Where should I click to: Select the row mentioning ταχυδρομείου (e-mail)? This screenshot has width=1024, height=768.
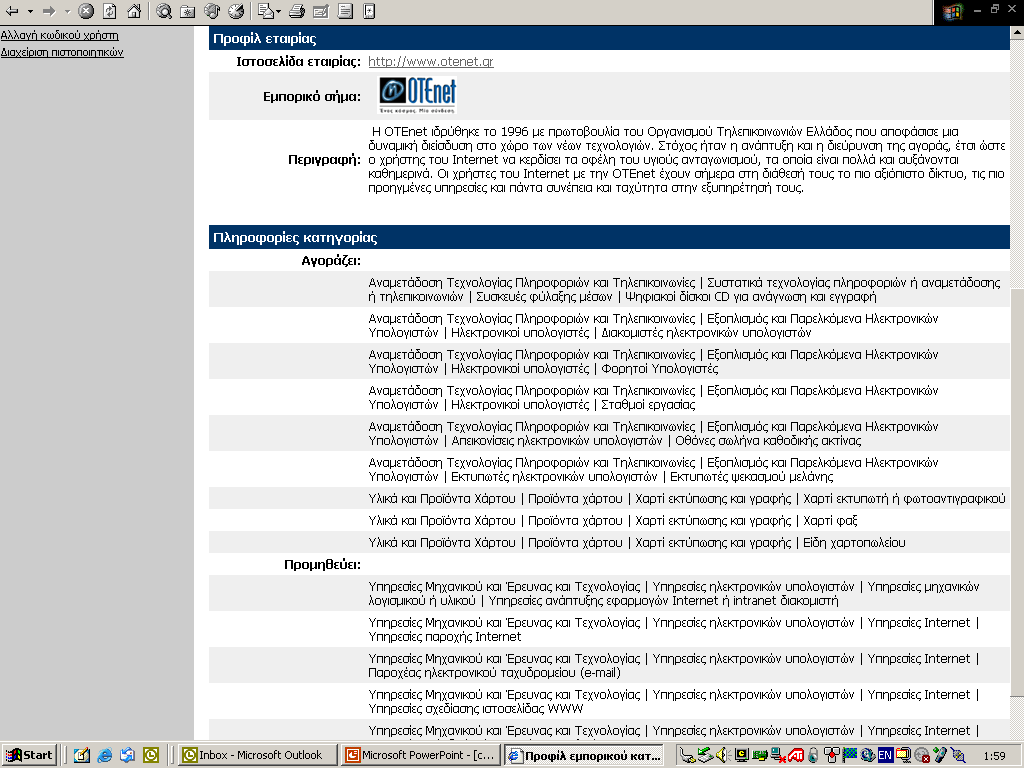[609, 665]
